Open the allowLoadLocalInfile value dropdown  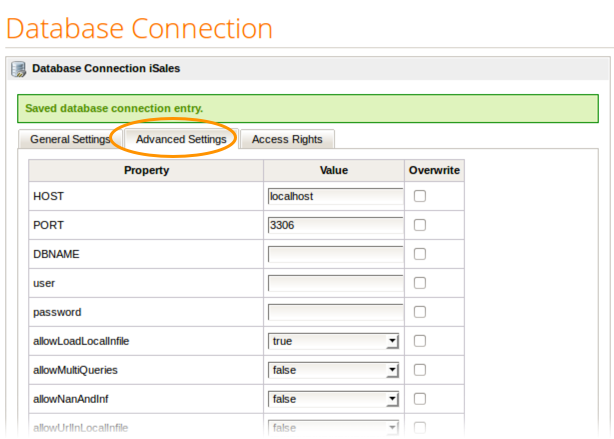click(x=334, y=341)
